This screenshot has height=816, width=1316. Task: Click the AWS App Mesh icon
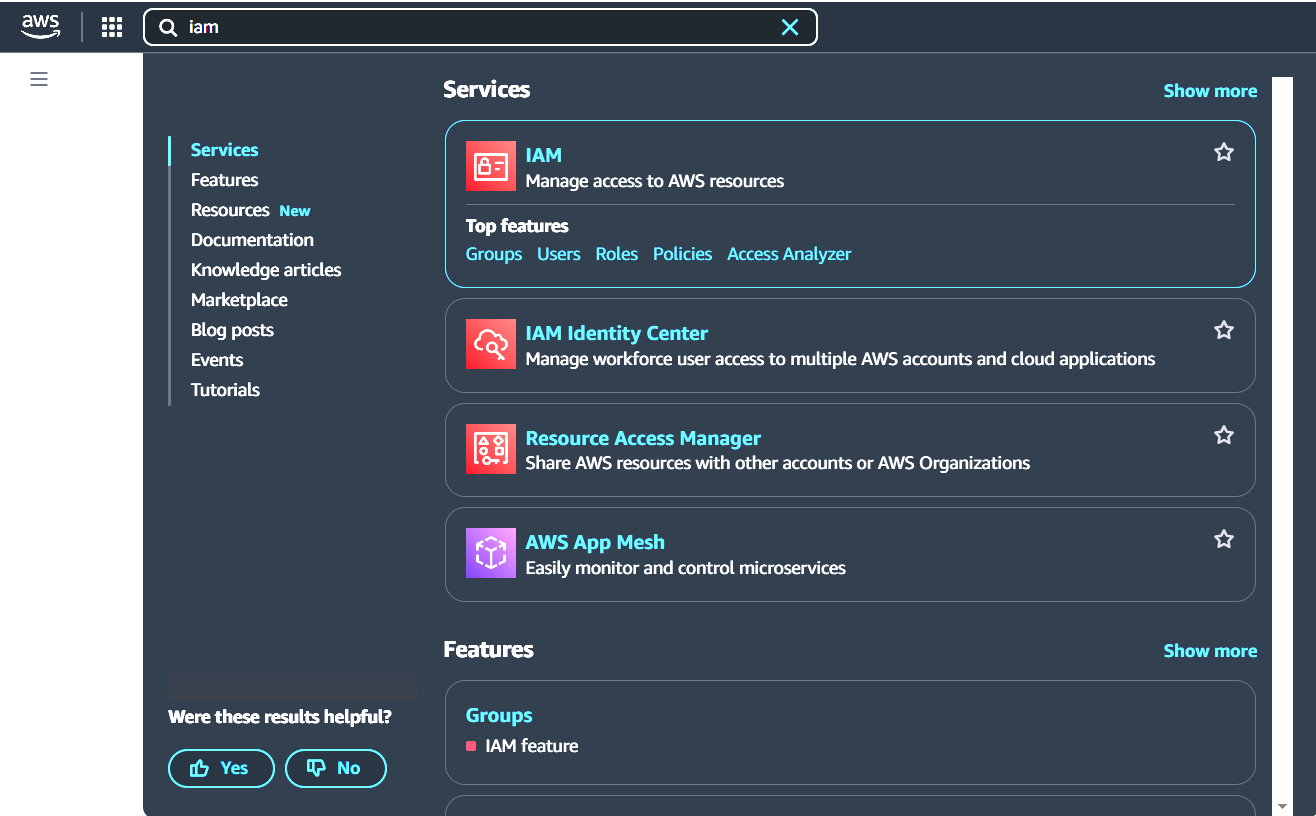(x=491, y=553)
